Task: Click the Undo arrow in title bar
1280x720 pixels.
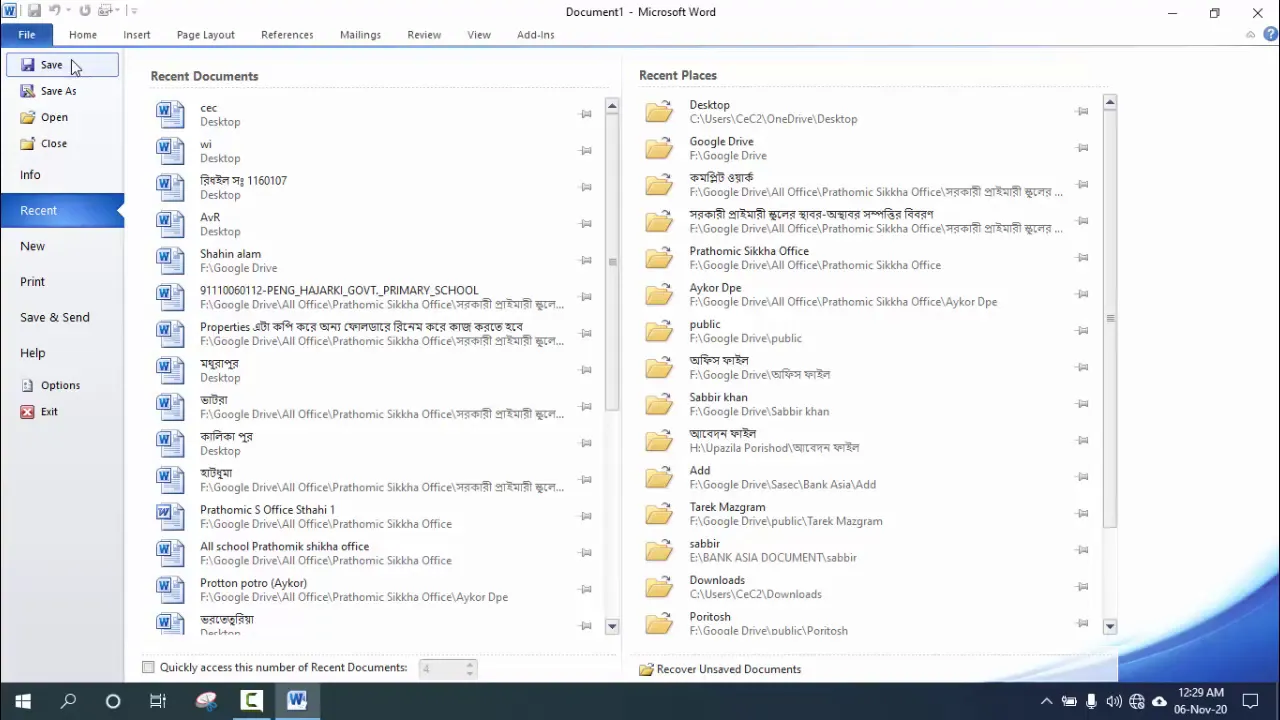Action: (x=56, y=11)
